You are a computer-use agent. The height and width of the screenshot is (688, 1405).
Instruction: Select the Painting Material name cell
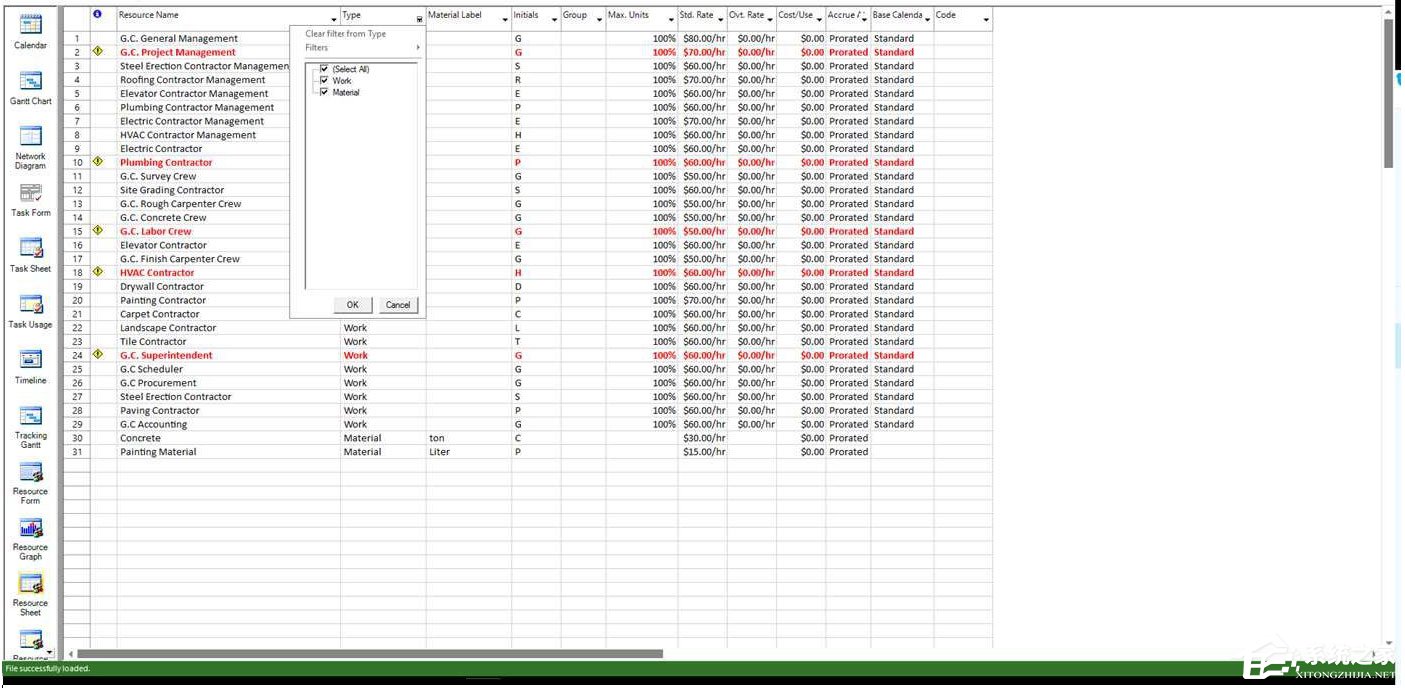point(228,452)
